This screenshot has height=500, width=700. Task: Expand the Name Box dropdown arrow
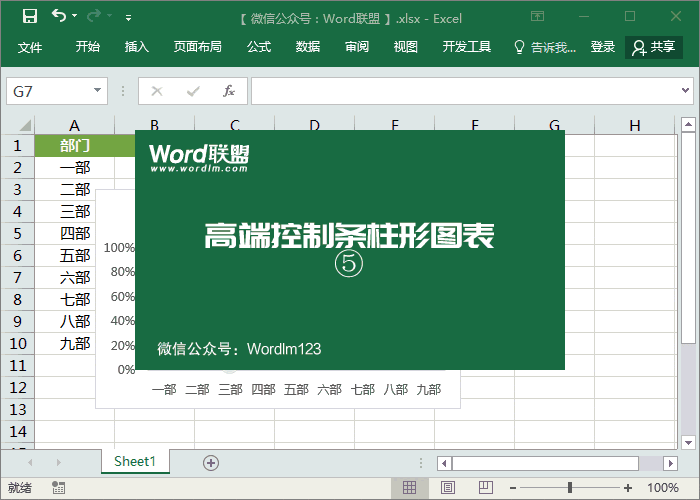pyautogui.click(x=97, y=91)
